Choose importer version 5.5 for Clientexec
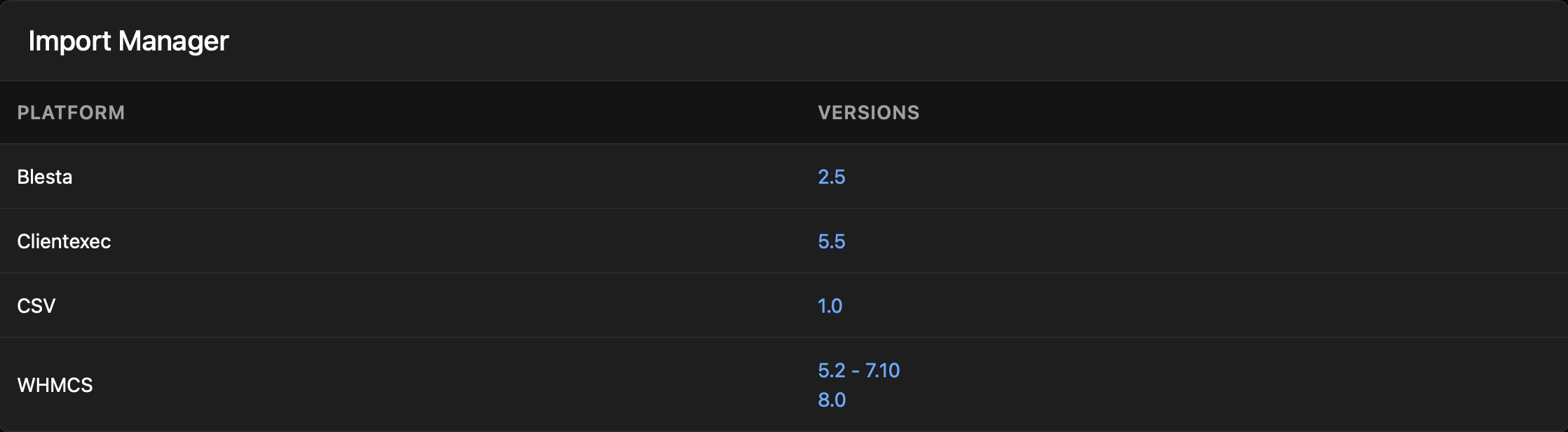This screenshot has height=432, width=1568. coord(831,241)
